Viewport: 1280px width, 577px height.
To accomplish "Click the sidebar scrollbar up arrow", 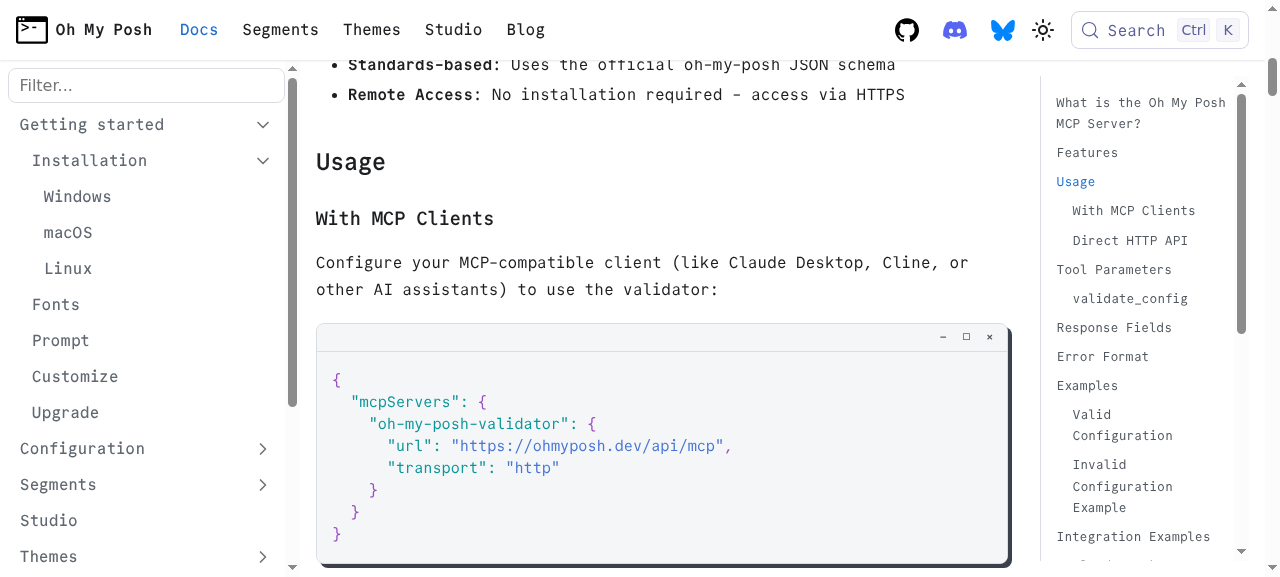I will pyautogui.click(x=292, y=69).
